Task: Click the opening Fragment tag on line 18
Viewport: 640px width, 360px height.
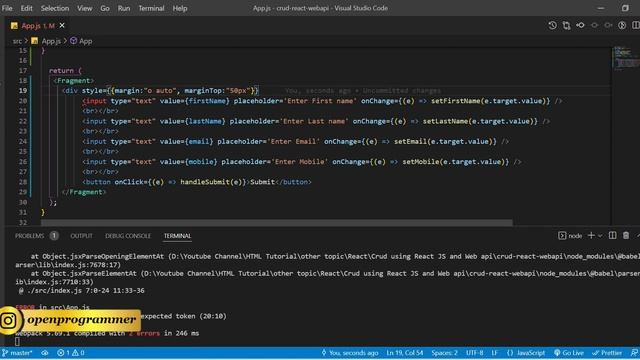Action: [73, 81]
